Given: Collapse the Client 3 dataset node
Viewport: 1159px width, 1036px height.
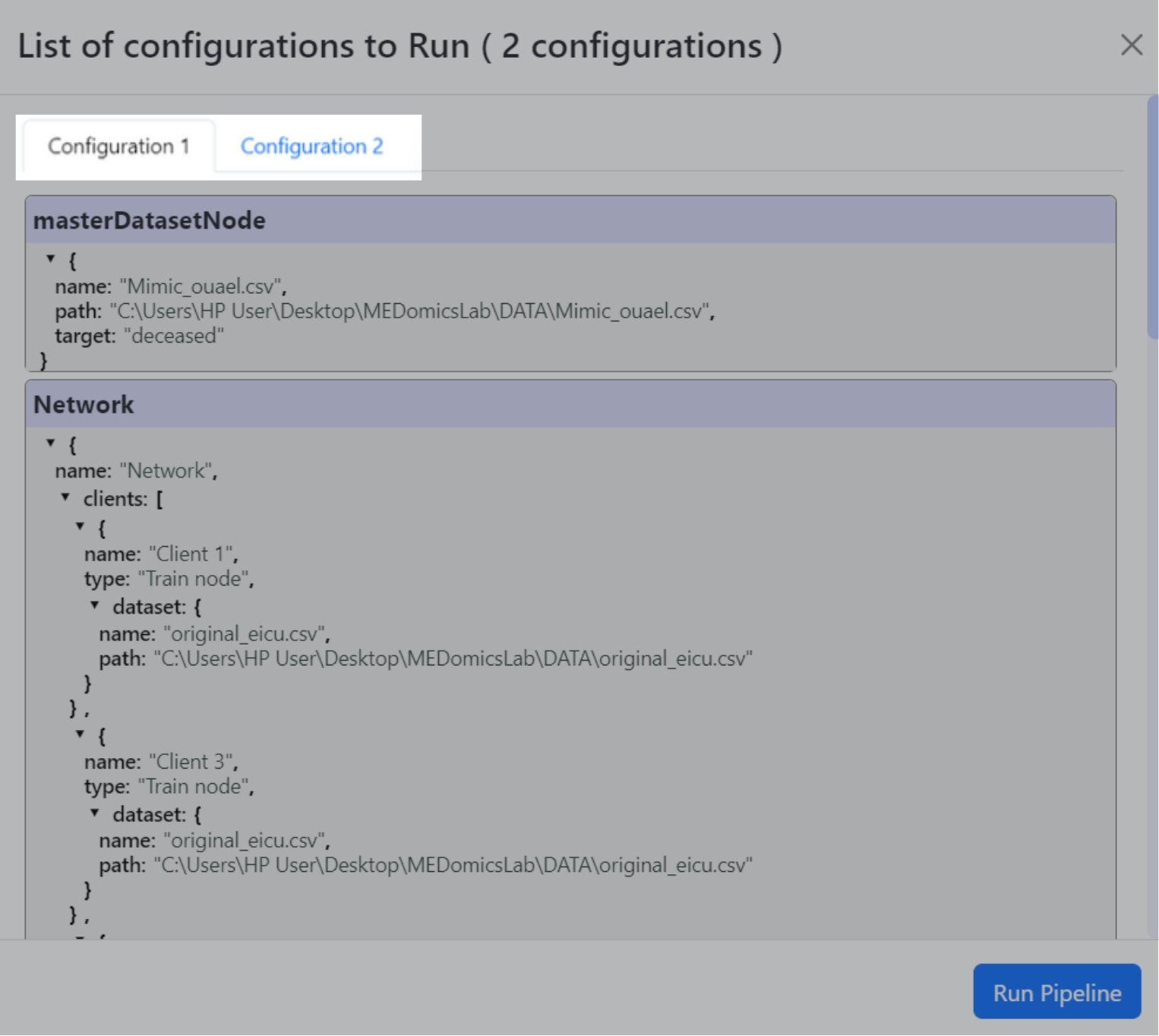Looking at the screenshot, I should click(x=95, y=813).
